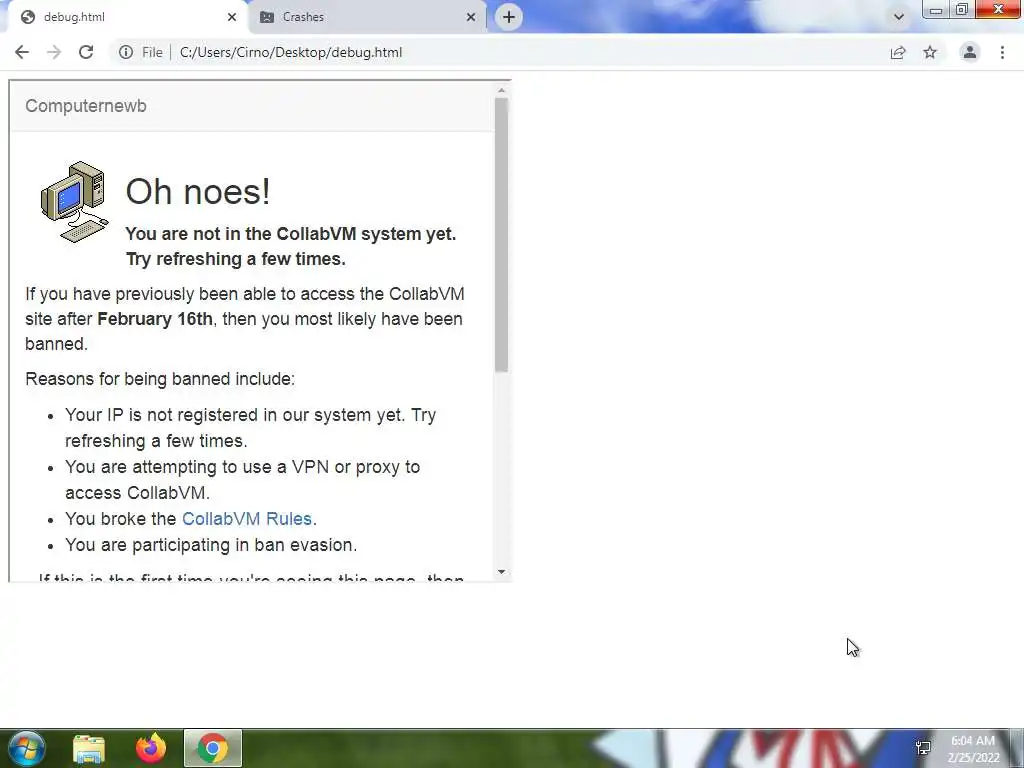This screenshot has height=768, width=1024.
Task: Go back using the browser back arrow
Action: click(x=22, y=52)
